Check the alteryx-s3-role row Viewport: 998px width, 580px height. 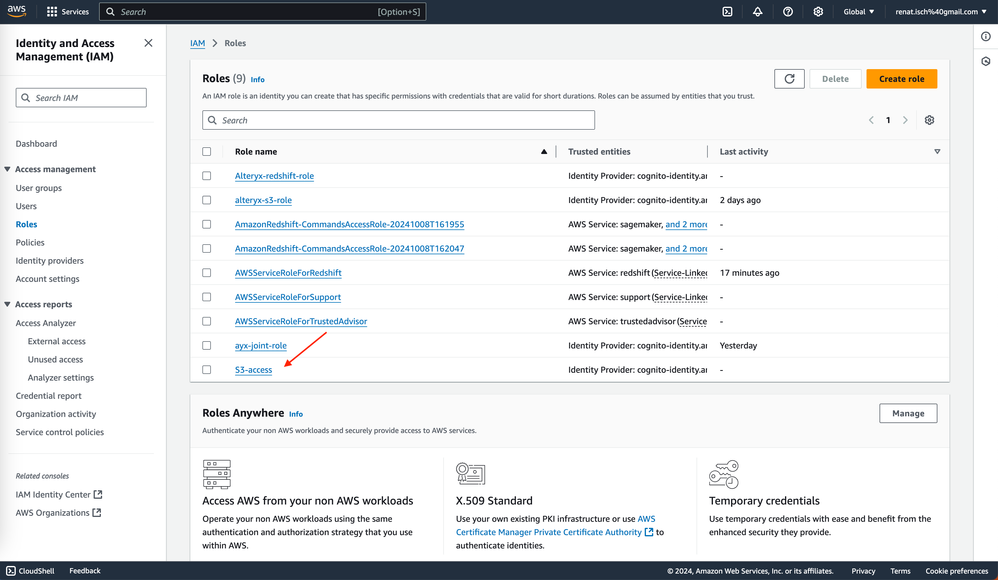pyautogui.click(x=206, y=200)
